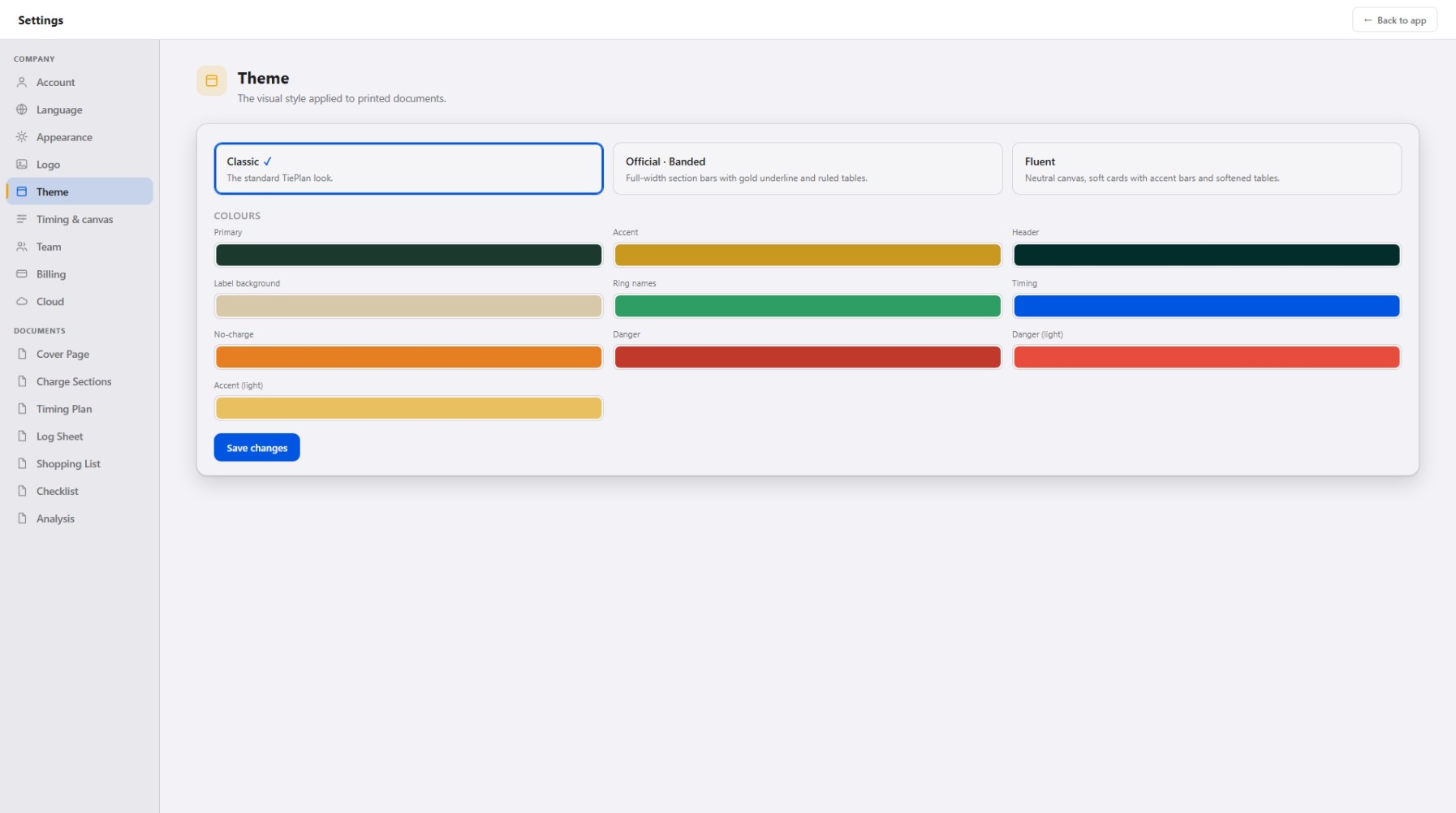
Task: Change the Timing blue colour swatch
Action: coord(1206,306)
